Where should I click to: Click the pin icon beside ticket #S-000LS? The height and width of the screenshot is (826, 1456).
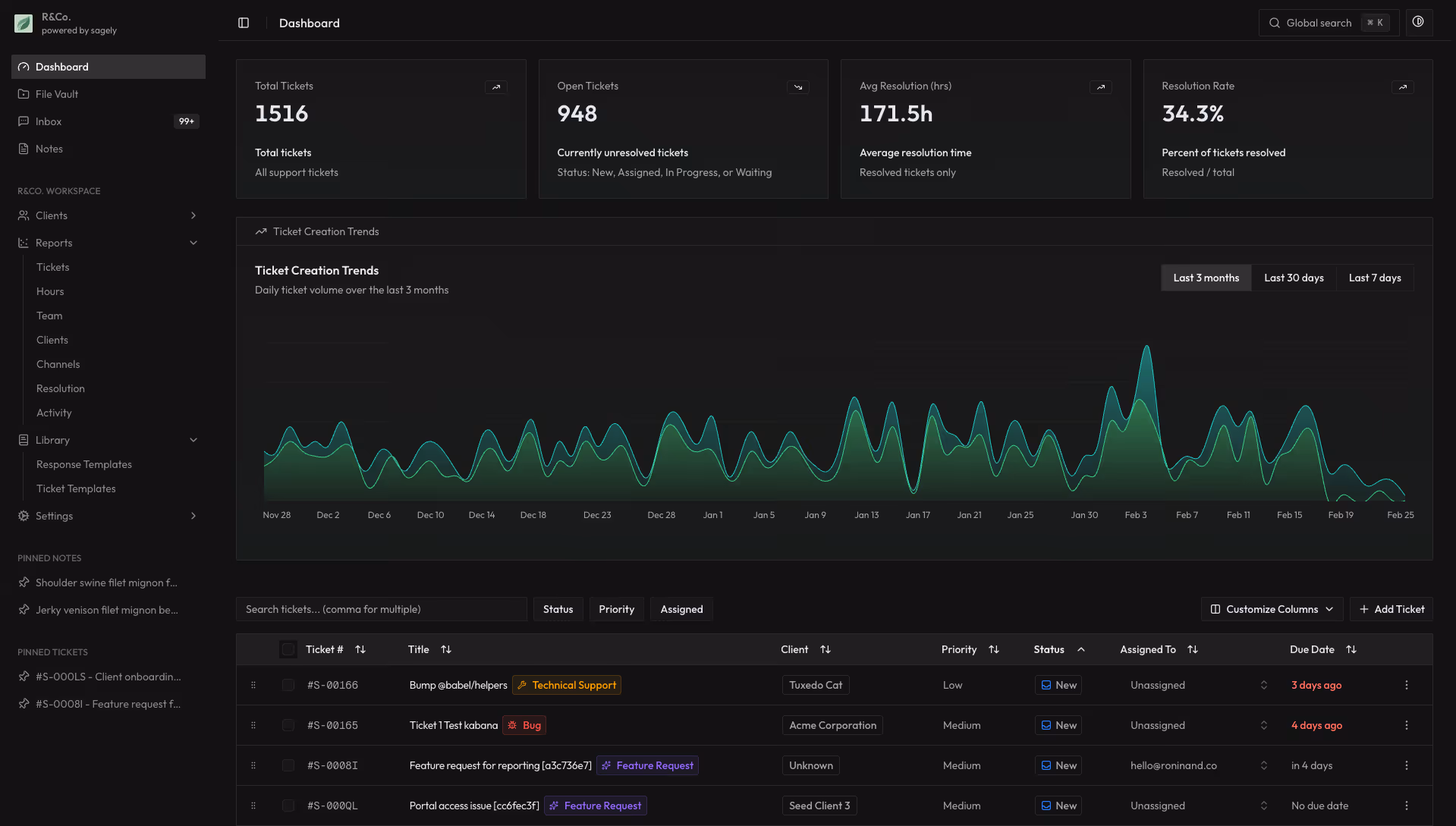click(24, 676)
